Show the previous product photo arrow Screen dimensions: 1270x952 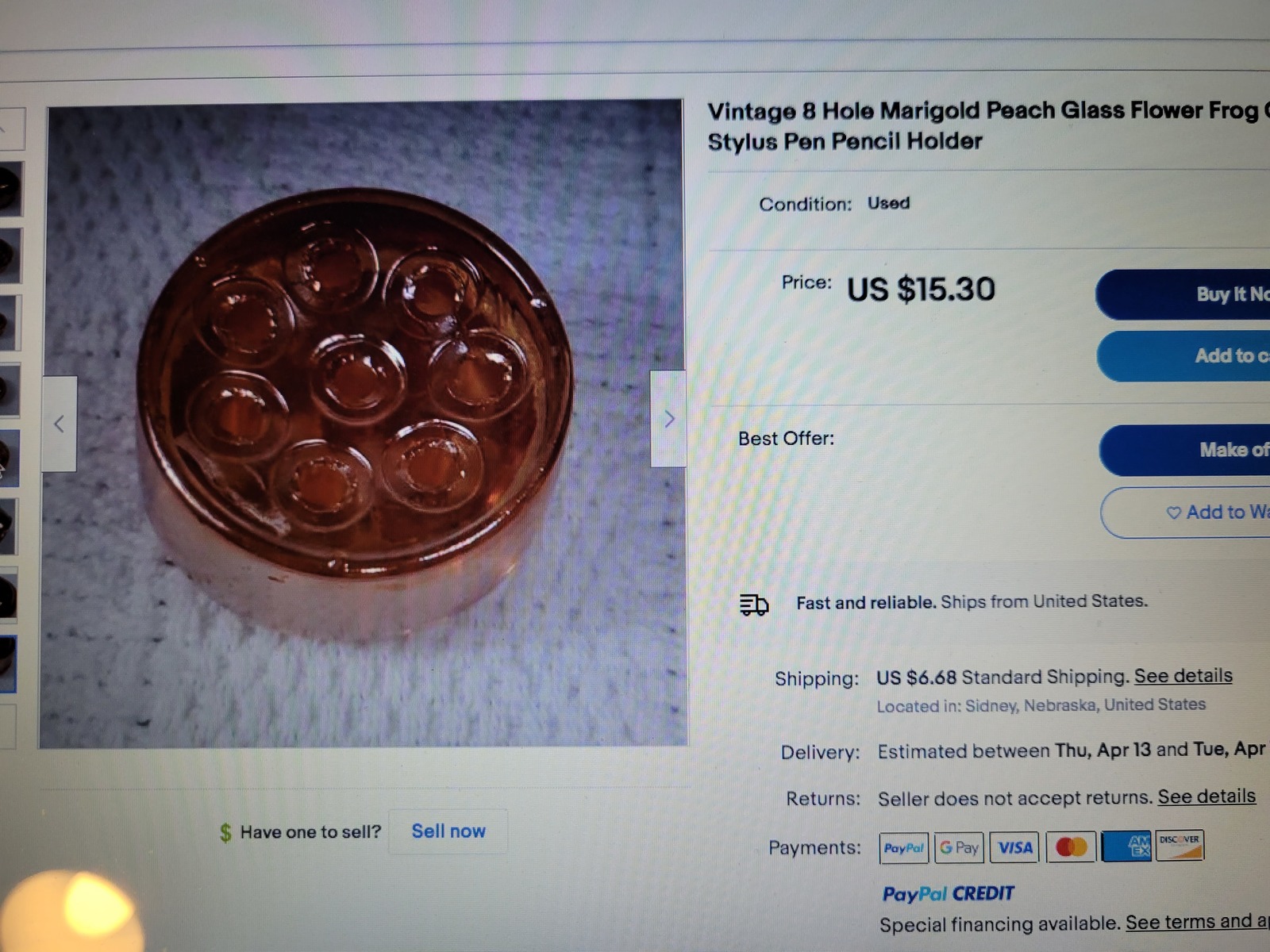tap(60, 424)
